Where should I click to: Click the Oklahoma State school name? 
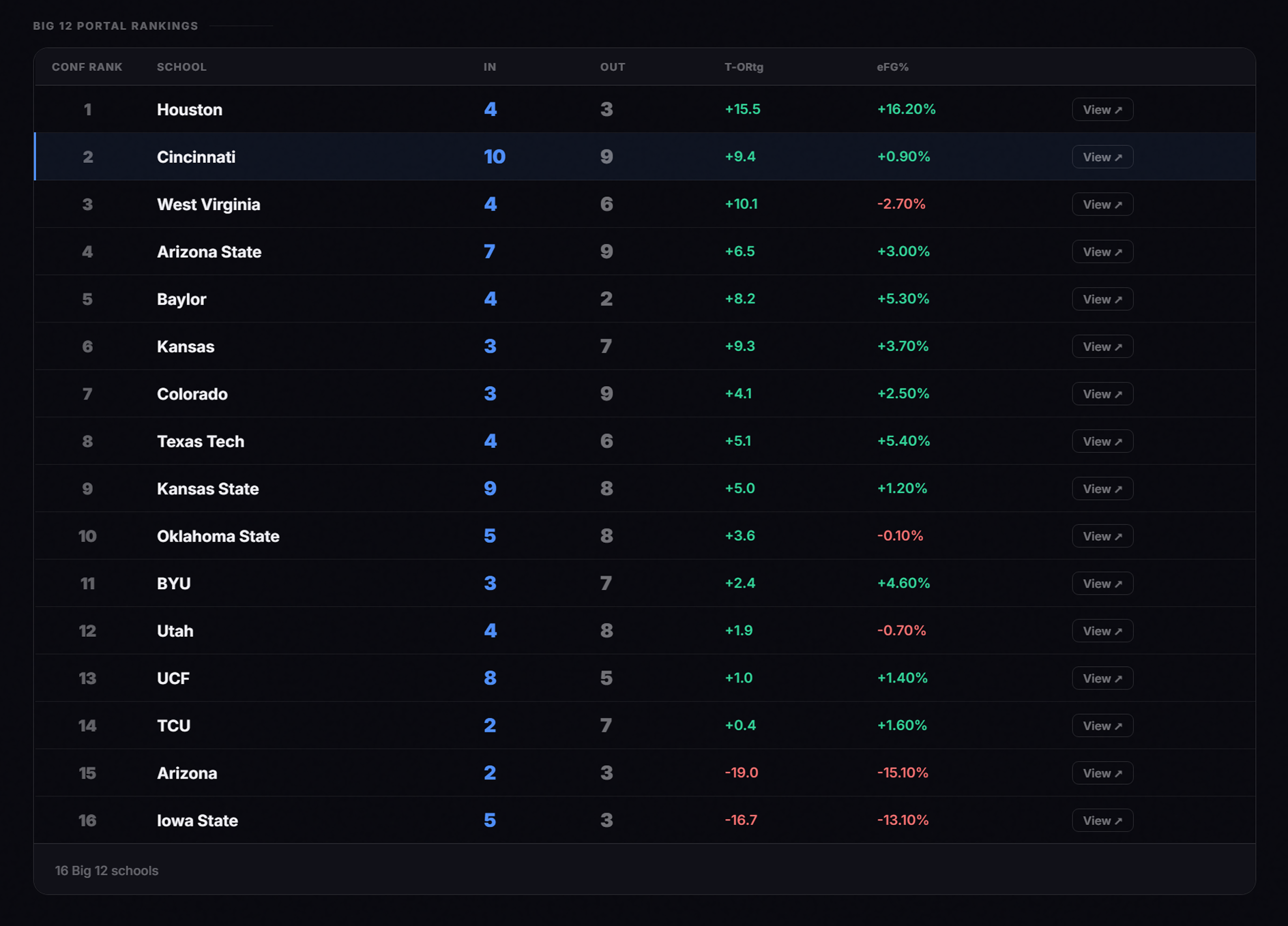(218, 536)
